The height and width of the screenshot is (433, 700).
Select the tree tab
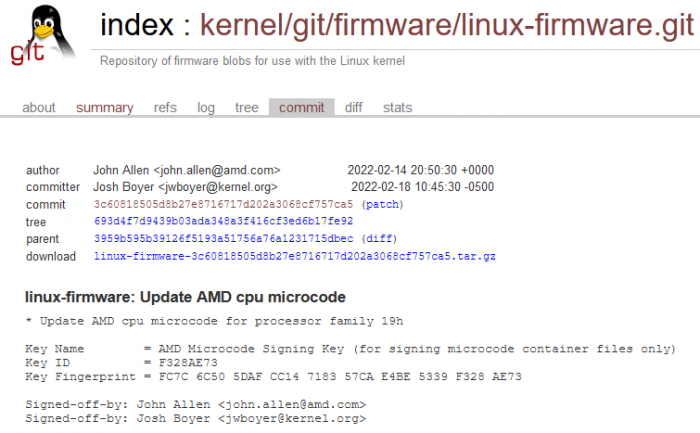click(246, 108)
